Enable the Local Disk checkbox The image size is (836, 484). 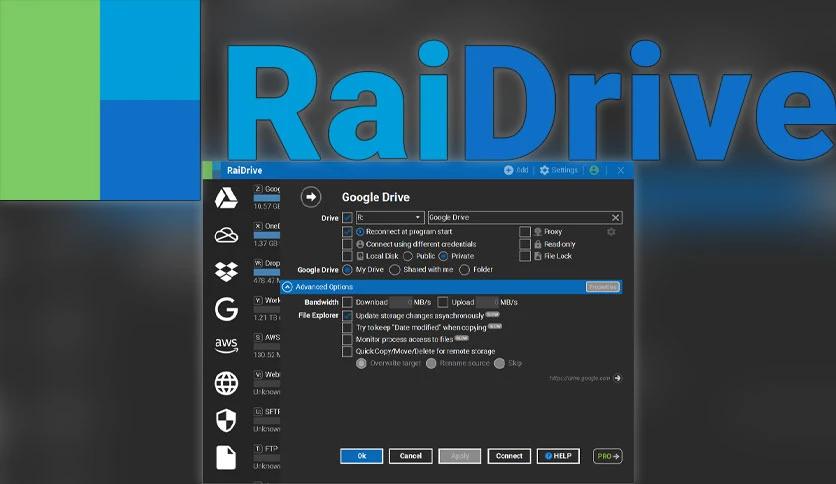[x=347, y=256]
